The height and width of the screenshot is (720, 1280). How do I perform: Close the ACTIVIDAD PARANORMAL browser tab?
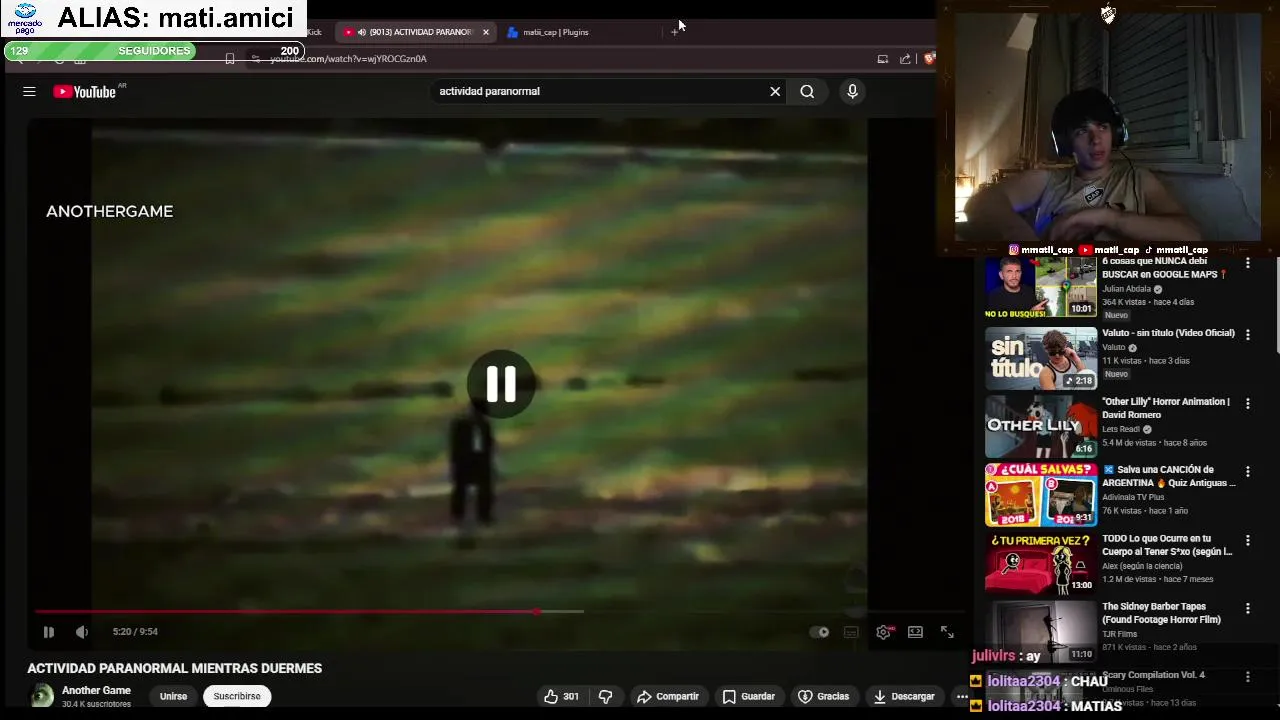coord(486,32)
